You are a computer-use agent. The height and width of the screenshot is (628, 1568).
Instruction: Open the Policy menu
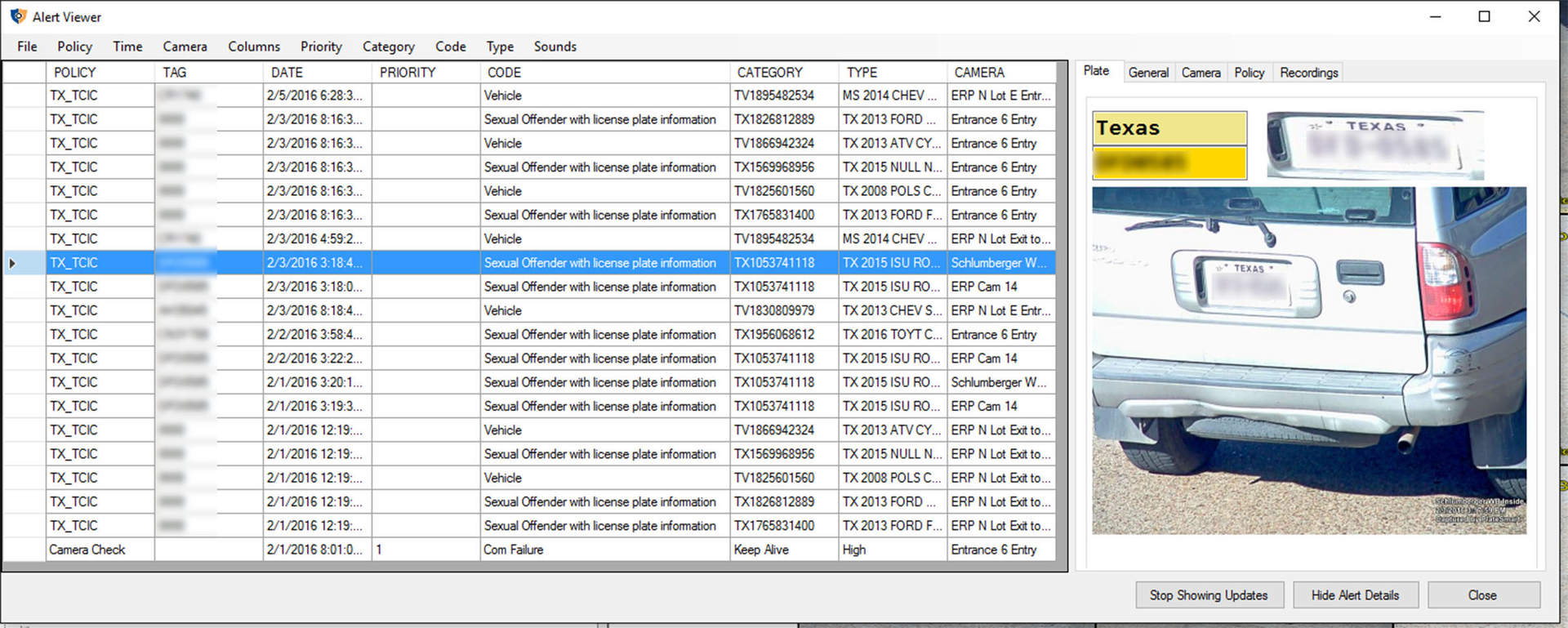coord(74,47)
